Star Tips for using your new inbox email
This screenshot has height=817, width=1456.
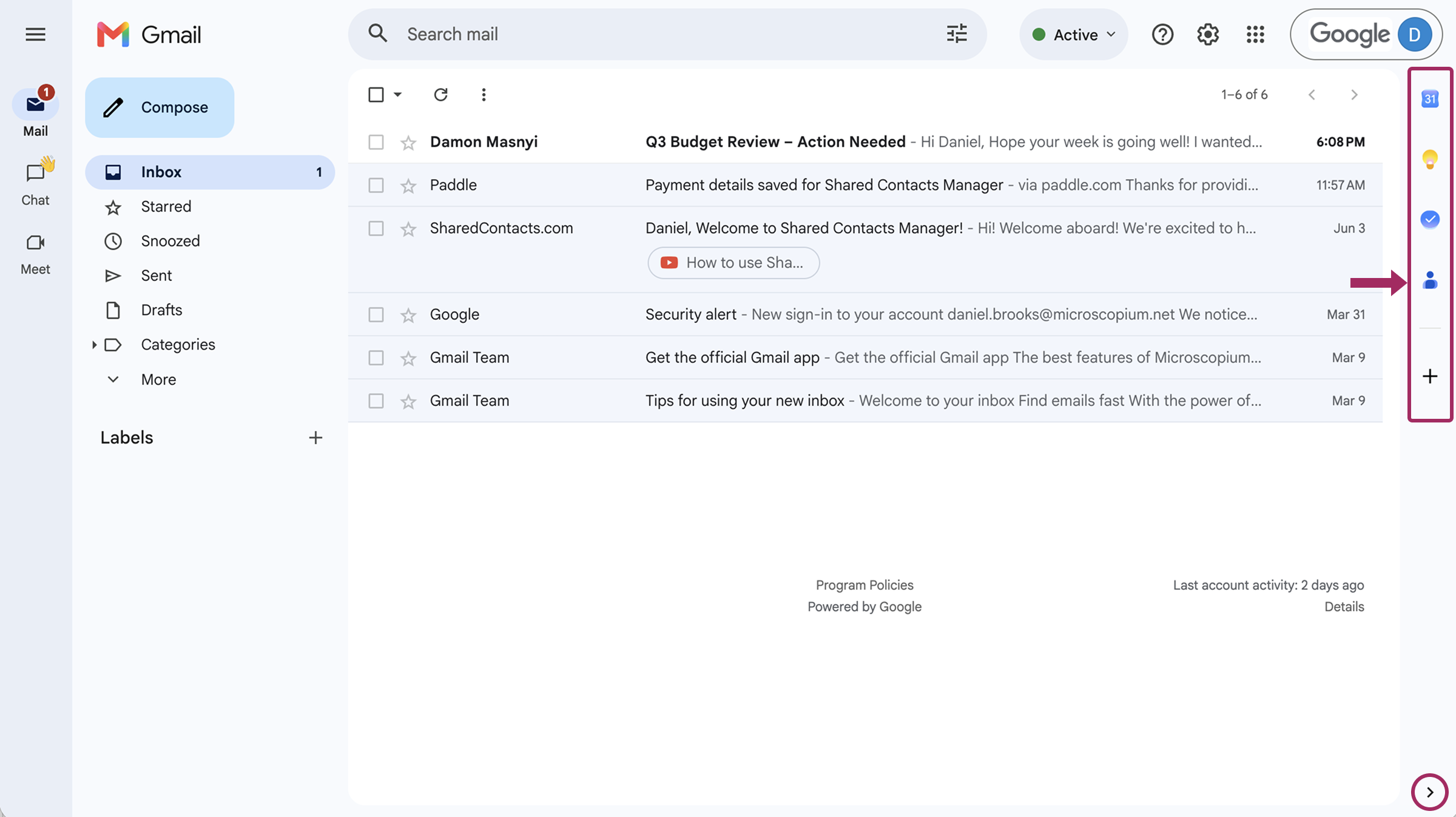pos(408,401)
